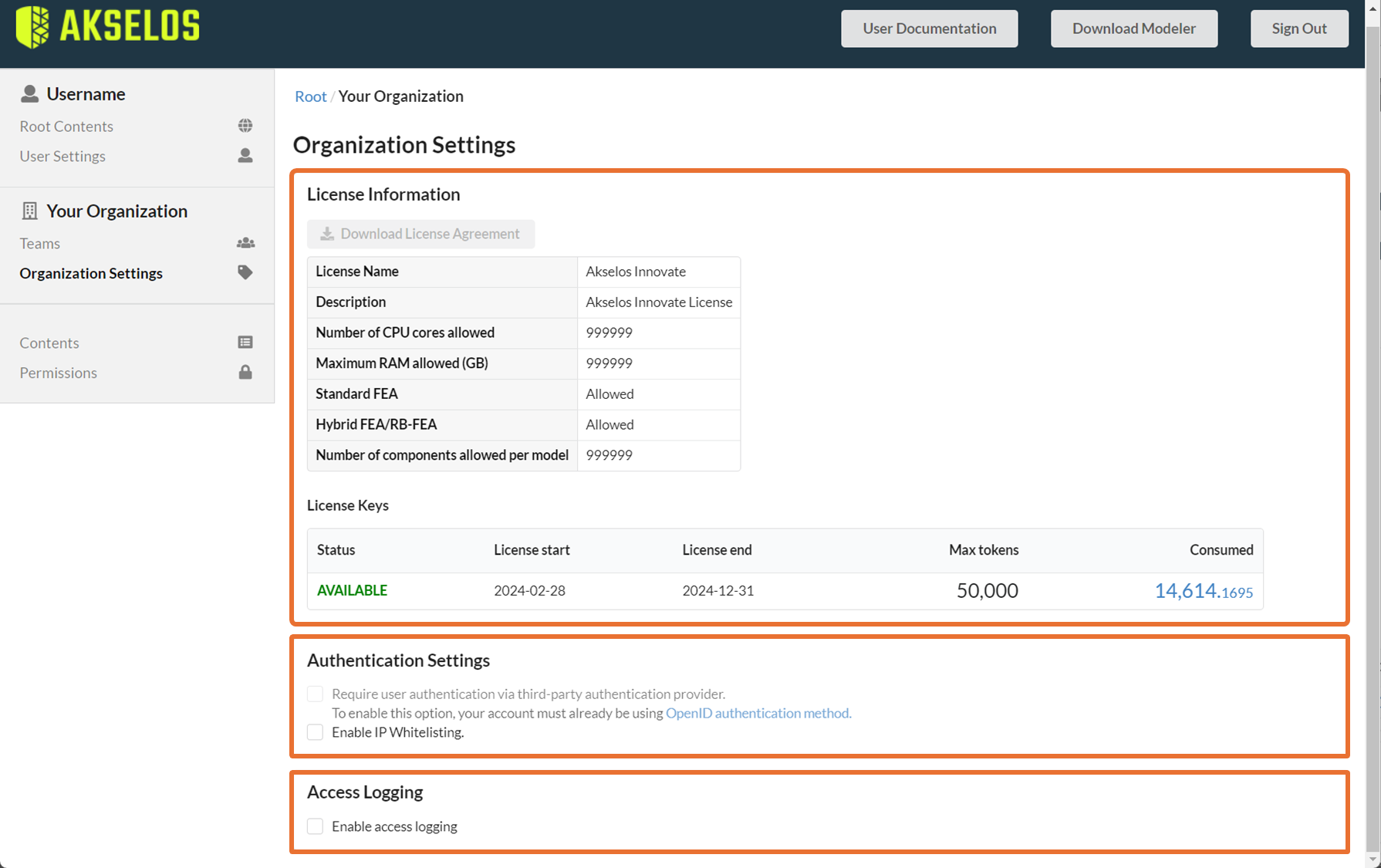Image resolution: width=1381 pixels, height=868 pixels.
Task: Click globe icon beside Root Contents
Action: click(245, 126)
